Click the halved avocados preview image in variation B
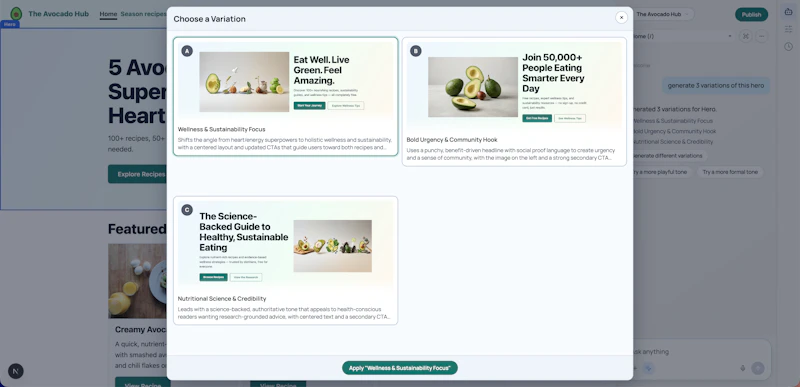The height and width of the screenshot is (387, 800). [472, 87]
